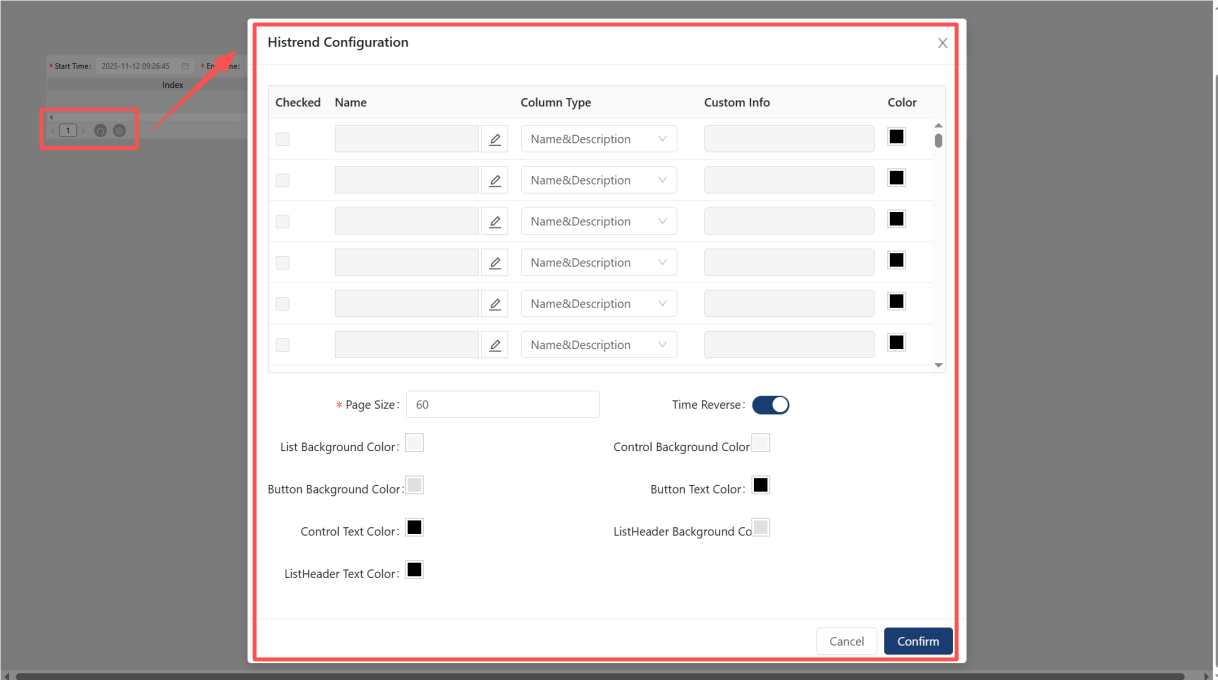Click the edit pencil icon in the first row
Viewport: 1218px width, 680px height.
(494, 139)
